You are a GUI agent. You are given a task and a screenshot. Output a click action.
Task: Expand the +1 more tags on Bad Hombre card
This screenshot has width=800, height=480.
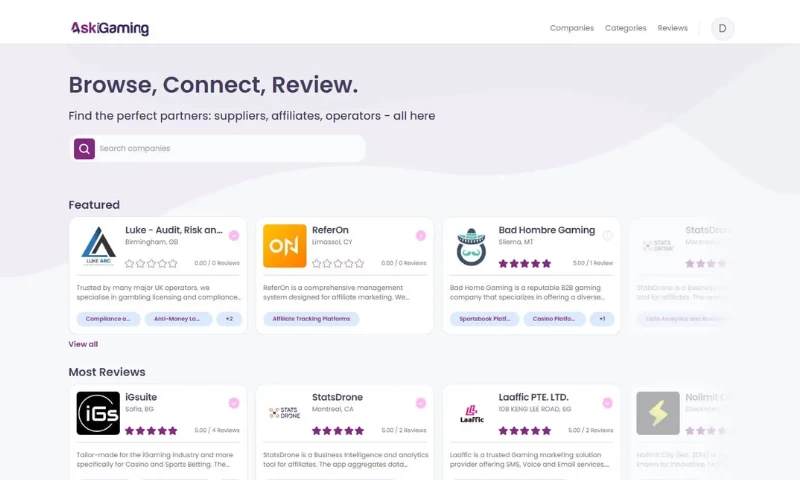click(x=602, y=319)
